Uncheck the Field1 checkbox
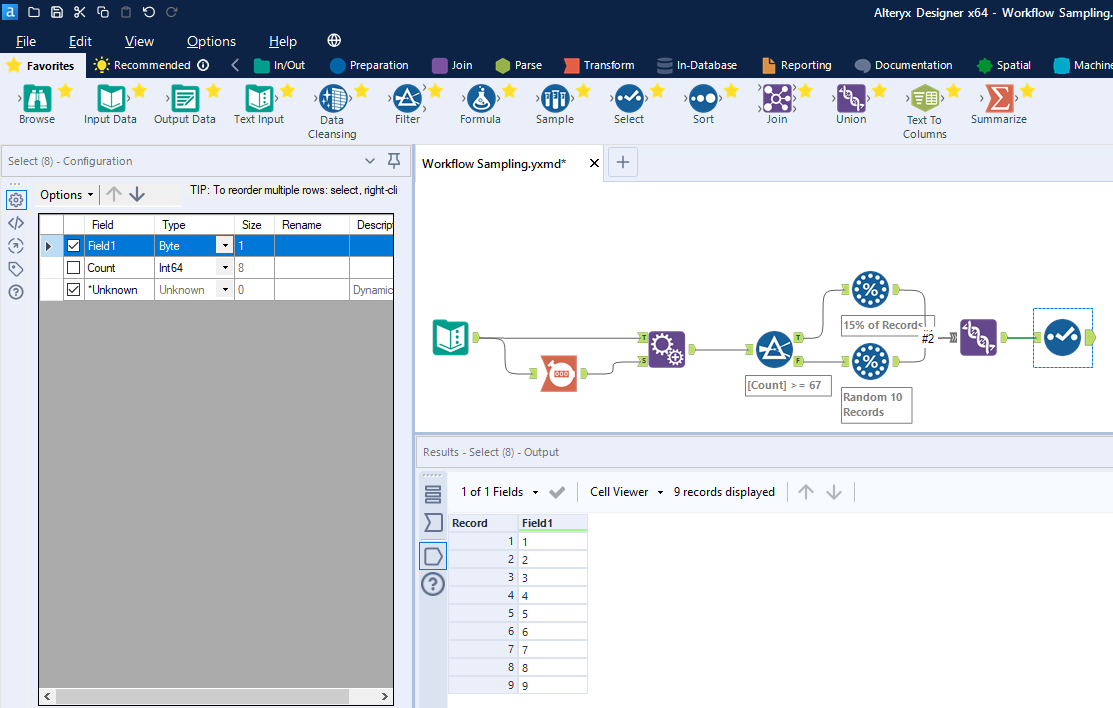1113x708 pixels. click(x=73, y=245)
